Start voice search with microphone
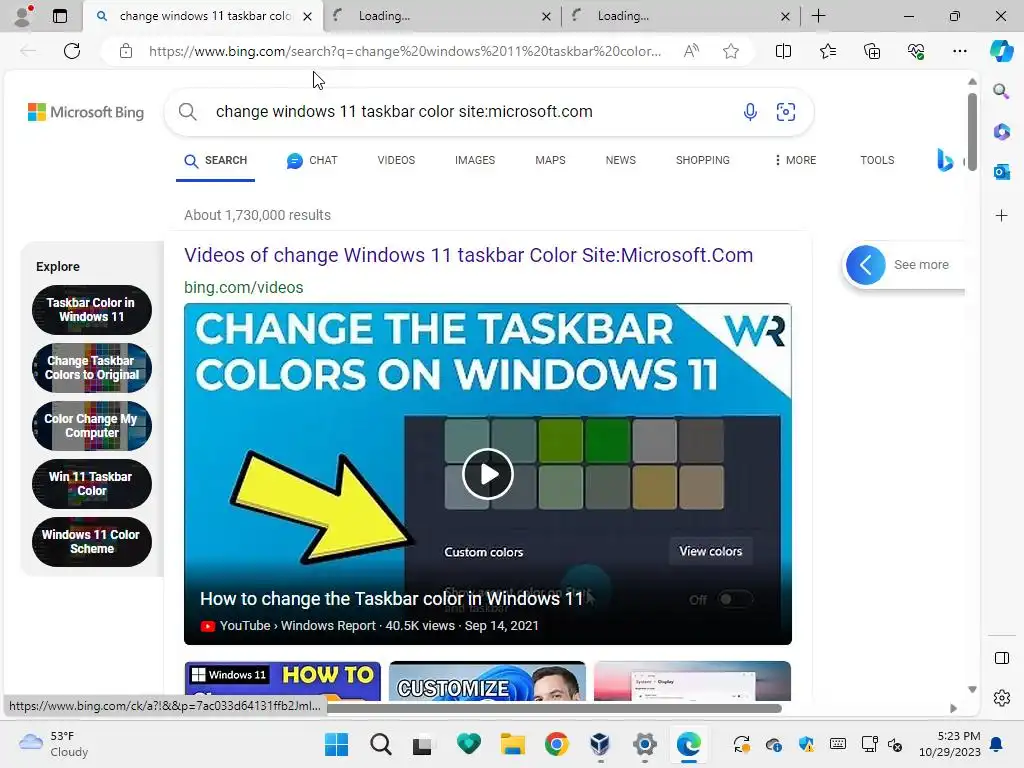This screenshot has width=1024, height=768. [x=750, y=112]
